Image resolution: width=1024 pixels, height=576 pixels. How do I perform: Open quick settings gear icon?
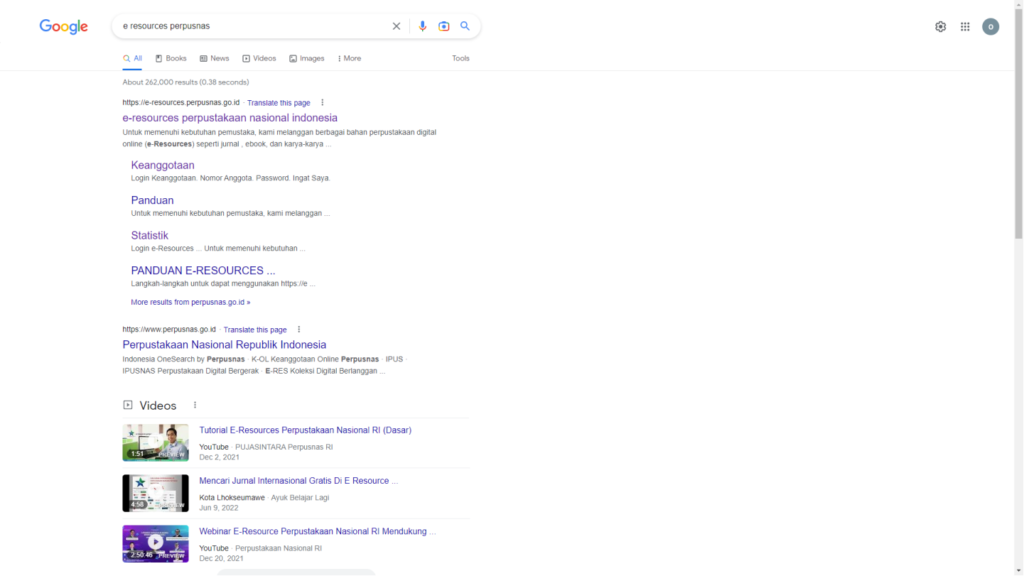940,27
